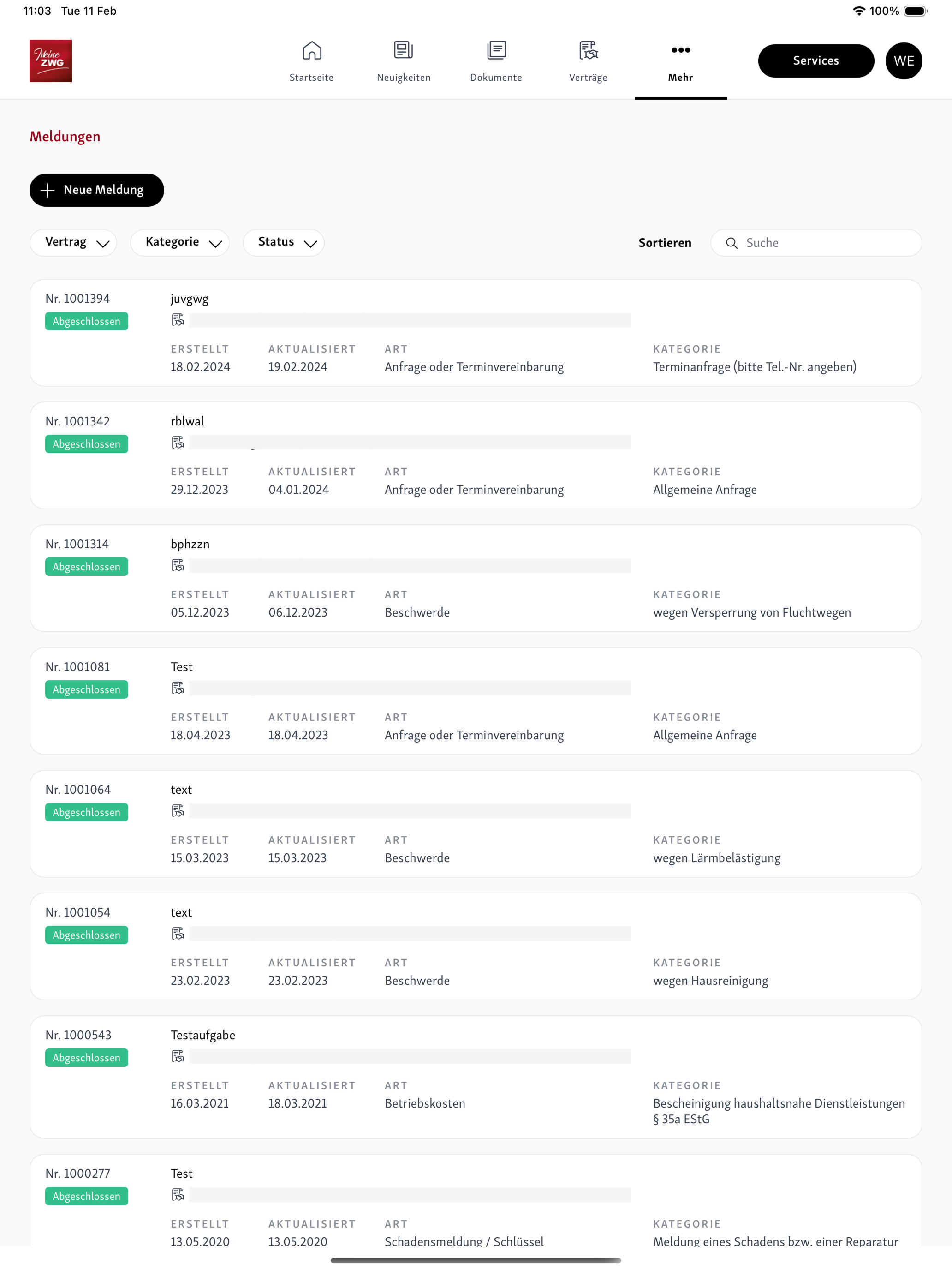This screenshot has width=952, height=1270.
Task: Click Abgeschlossen badge of Nr. 1001394
Action: pyautogui.click(x=87, y=322)
